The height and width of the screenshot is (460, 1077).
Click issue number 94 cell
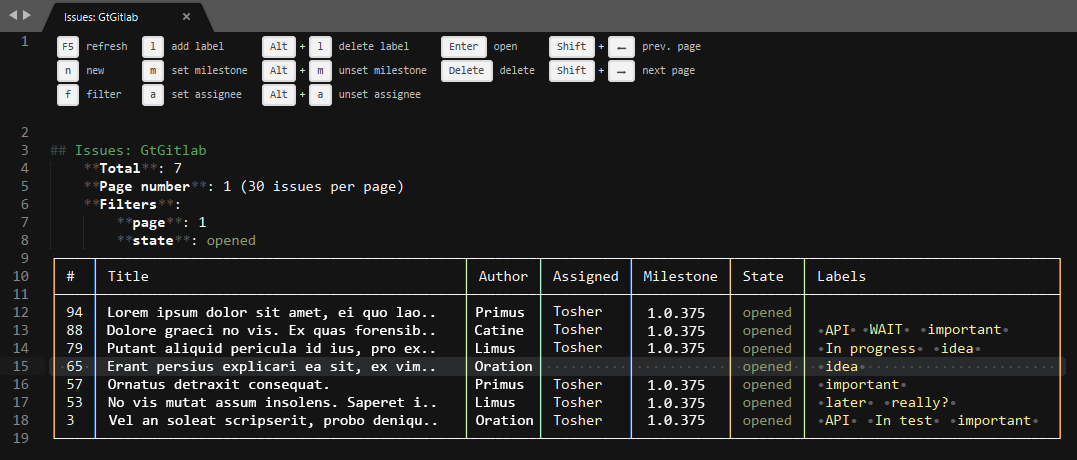point(74,312)
